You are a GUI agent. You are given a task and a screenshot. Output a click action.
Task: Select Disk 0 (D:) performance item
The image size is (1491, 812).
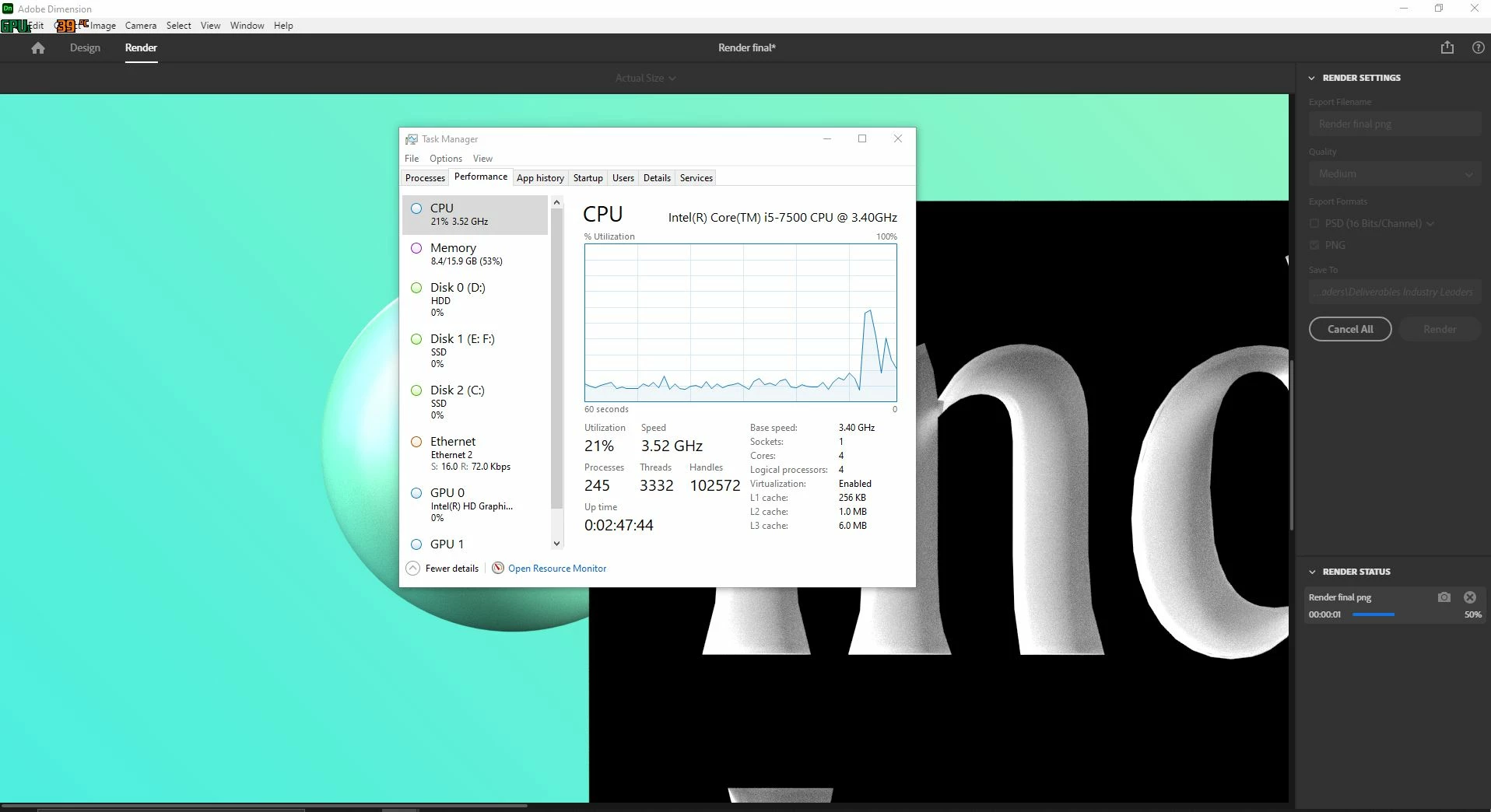(475, 299)
